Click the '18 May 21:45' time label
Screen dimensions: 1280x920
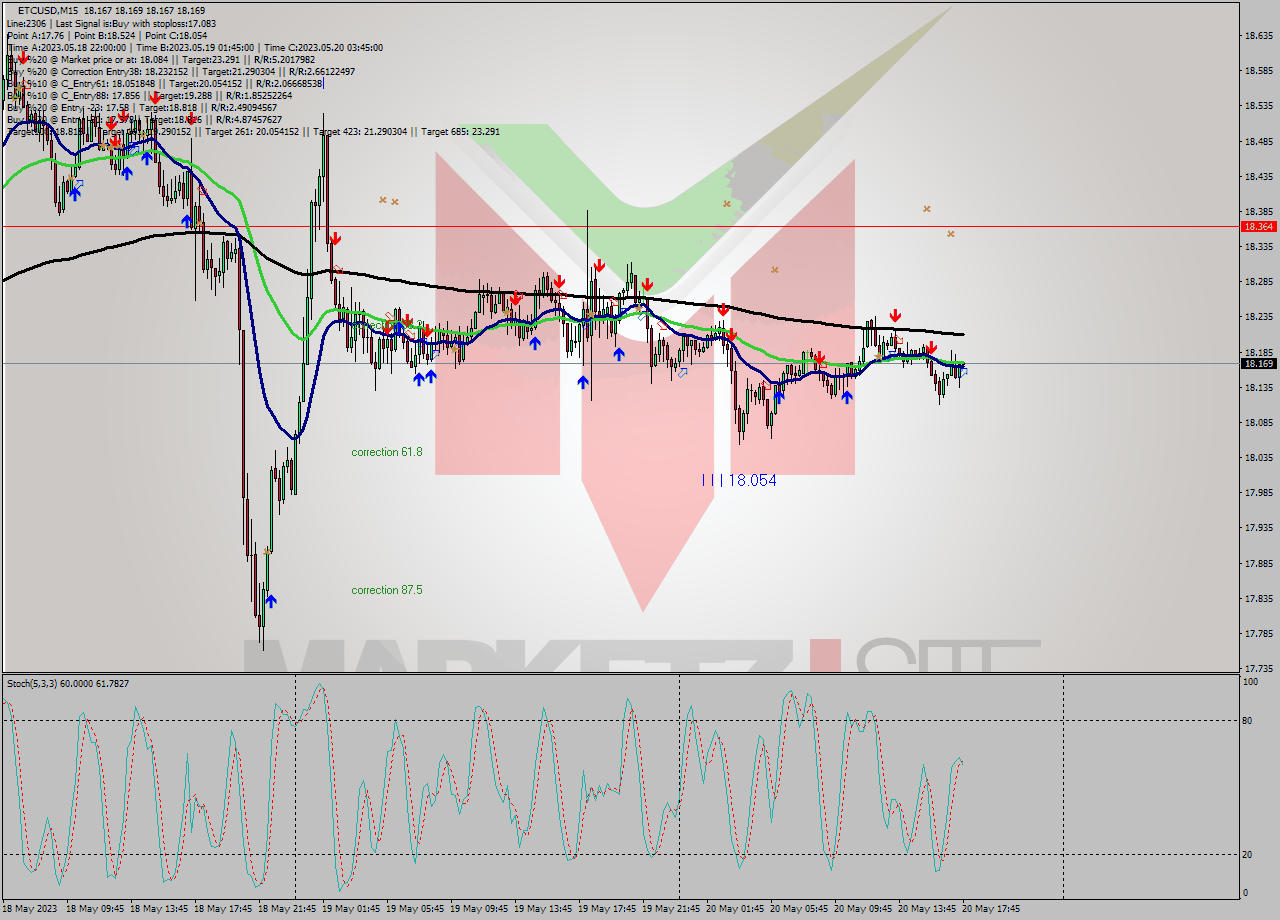(287, 909)
